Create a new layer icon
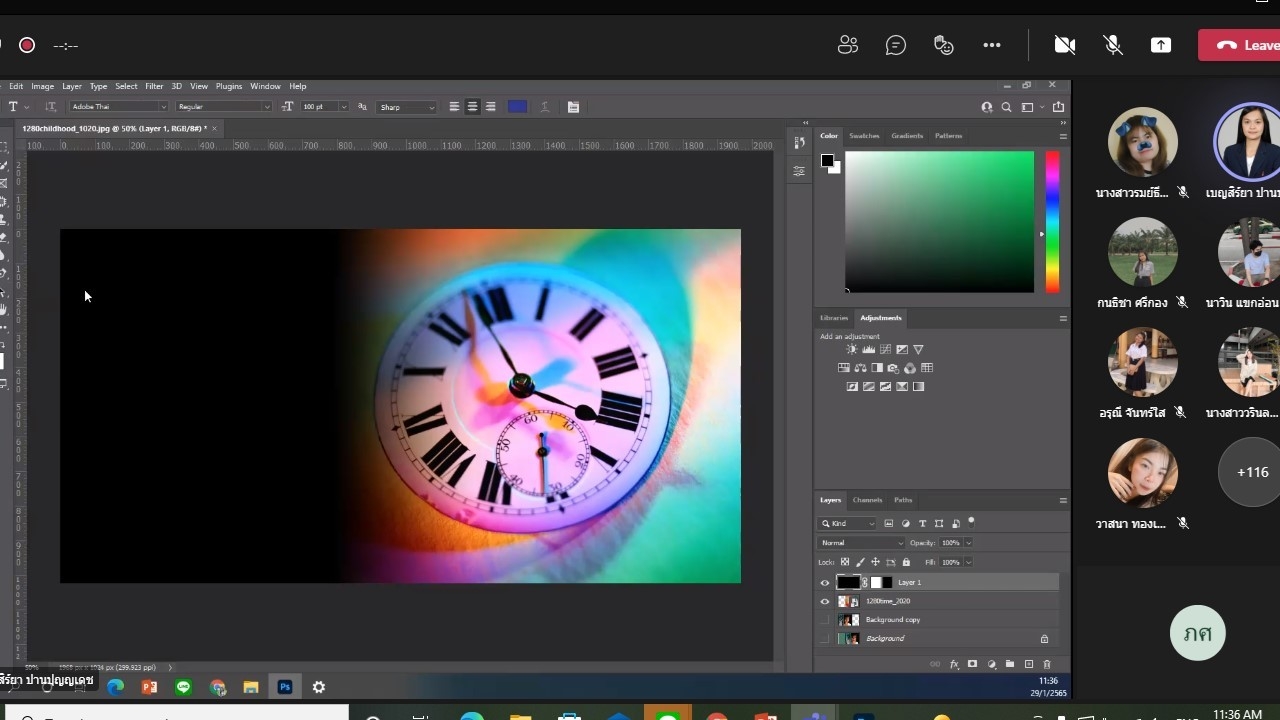Image resolution: width=1280 pixels, height=720 pixels. pos(1028,664)
